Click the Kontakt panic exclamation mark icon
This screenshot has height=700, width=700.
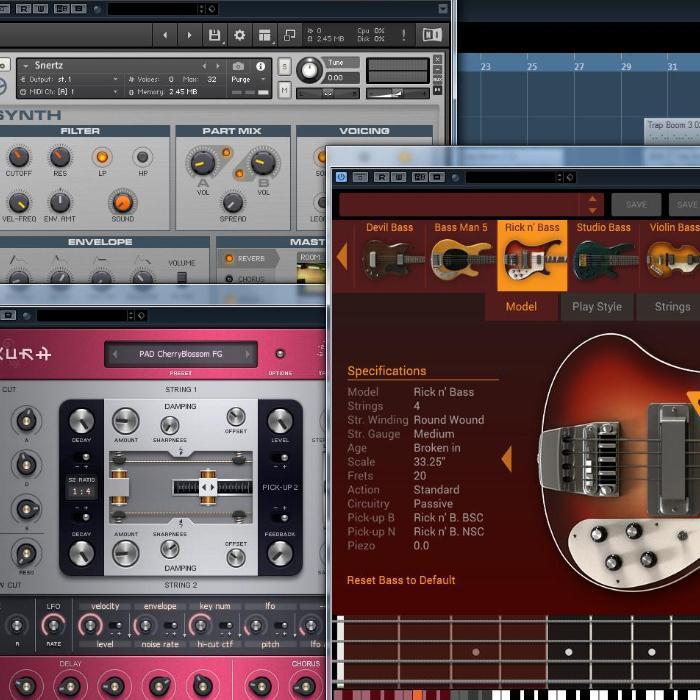404,35
